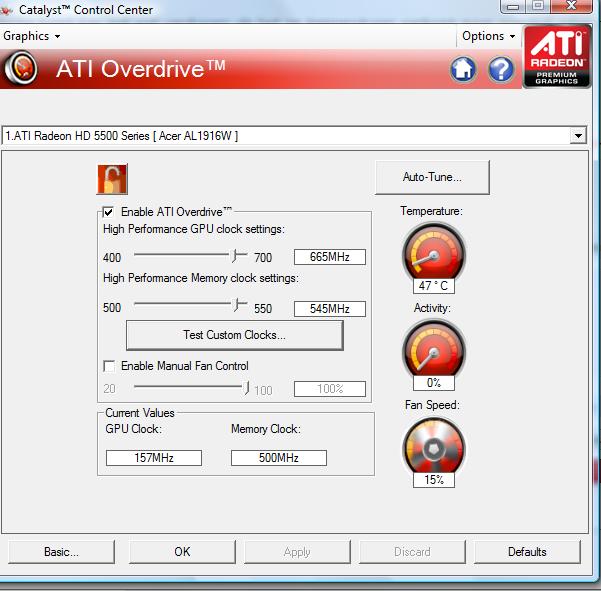Minimize the Catalyst Control Center window

pos(513,6)
